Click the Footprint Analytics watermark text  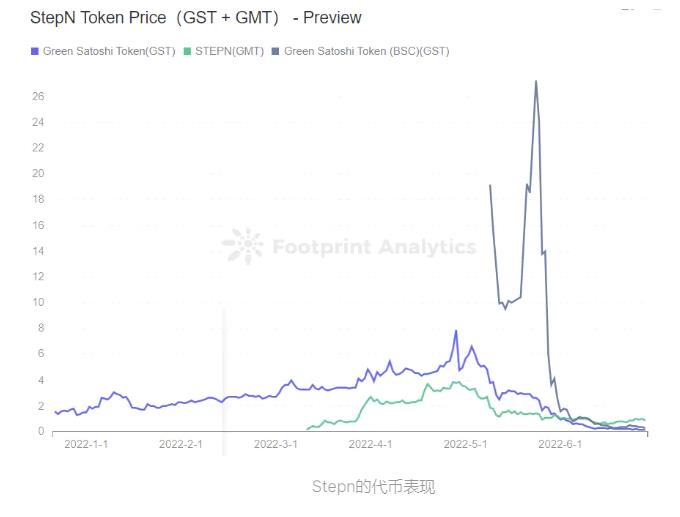point(374,246)
